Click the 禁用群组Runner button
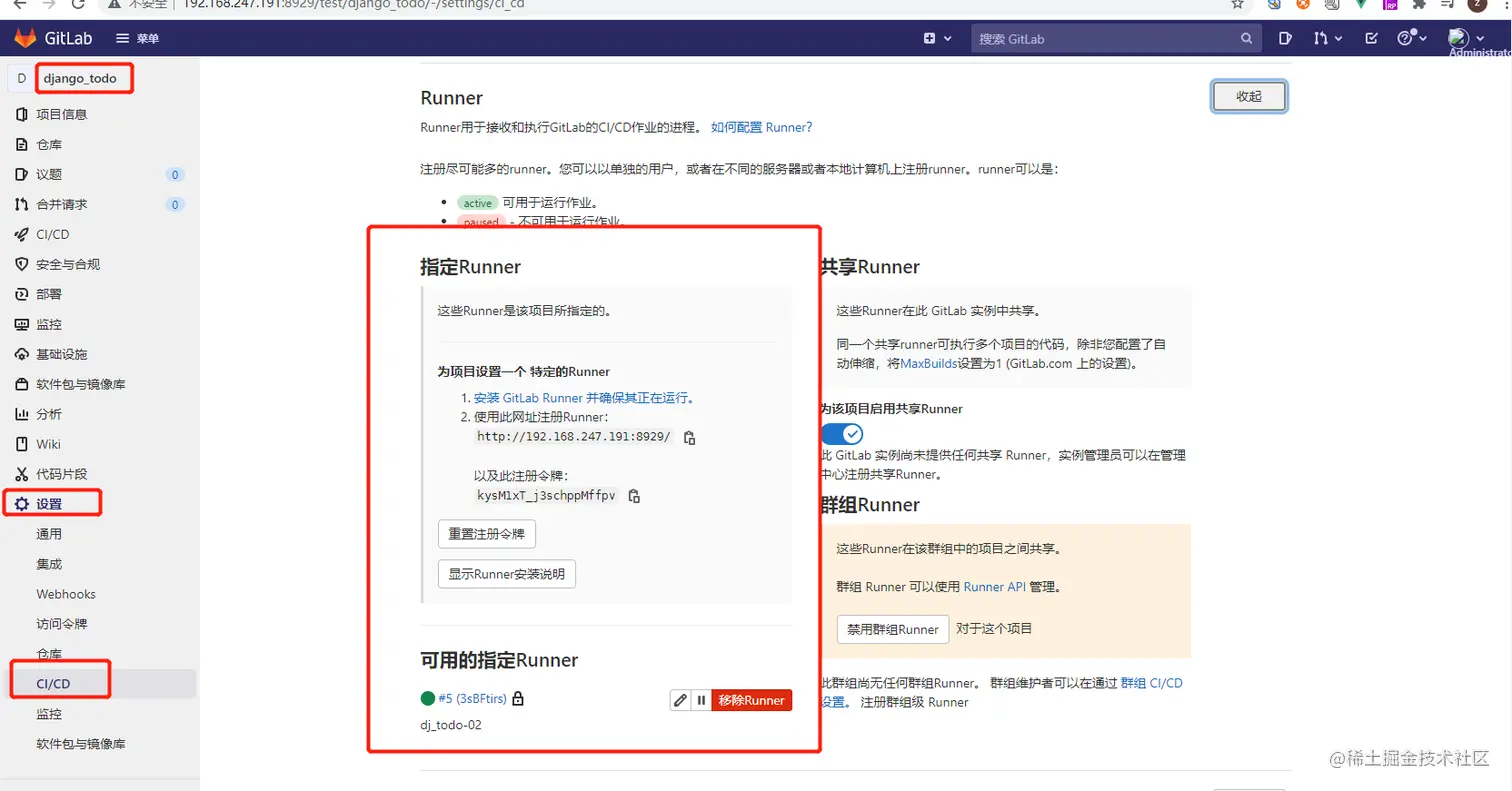The width and height of the screenshot is (1512, 791). (x=893, y=629)
